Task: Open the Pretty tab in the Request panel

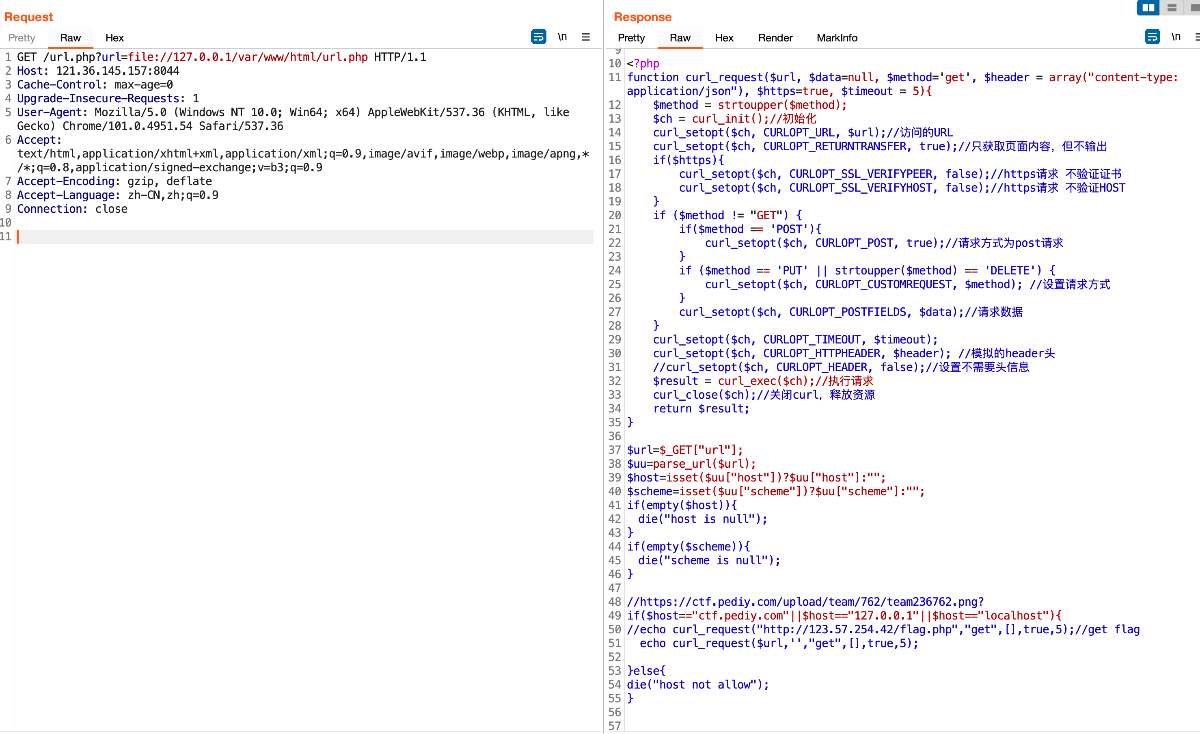Action: coord(22,38)
